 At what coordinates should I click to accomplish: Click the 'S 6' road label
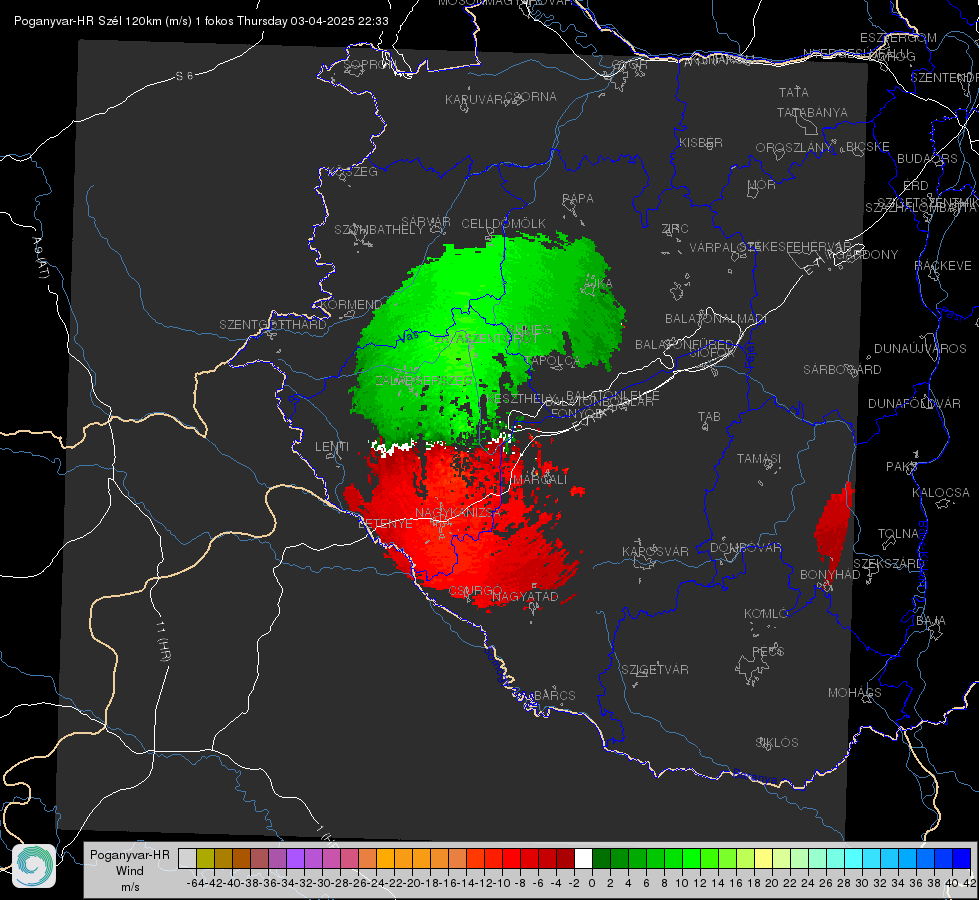[184, 76]
